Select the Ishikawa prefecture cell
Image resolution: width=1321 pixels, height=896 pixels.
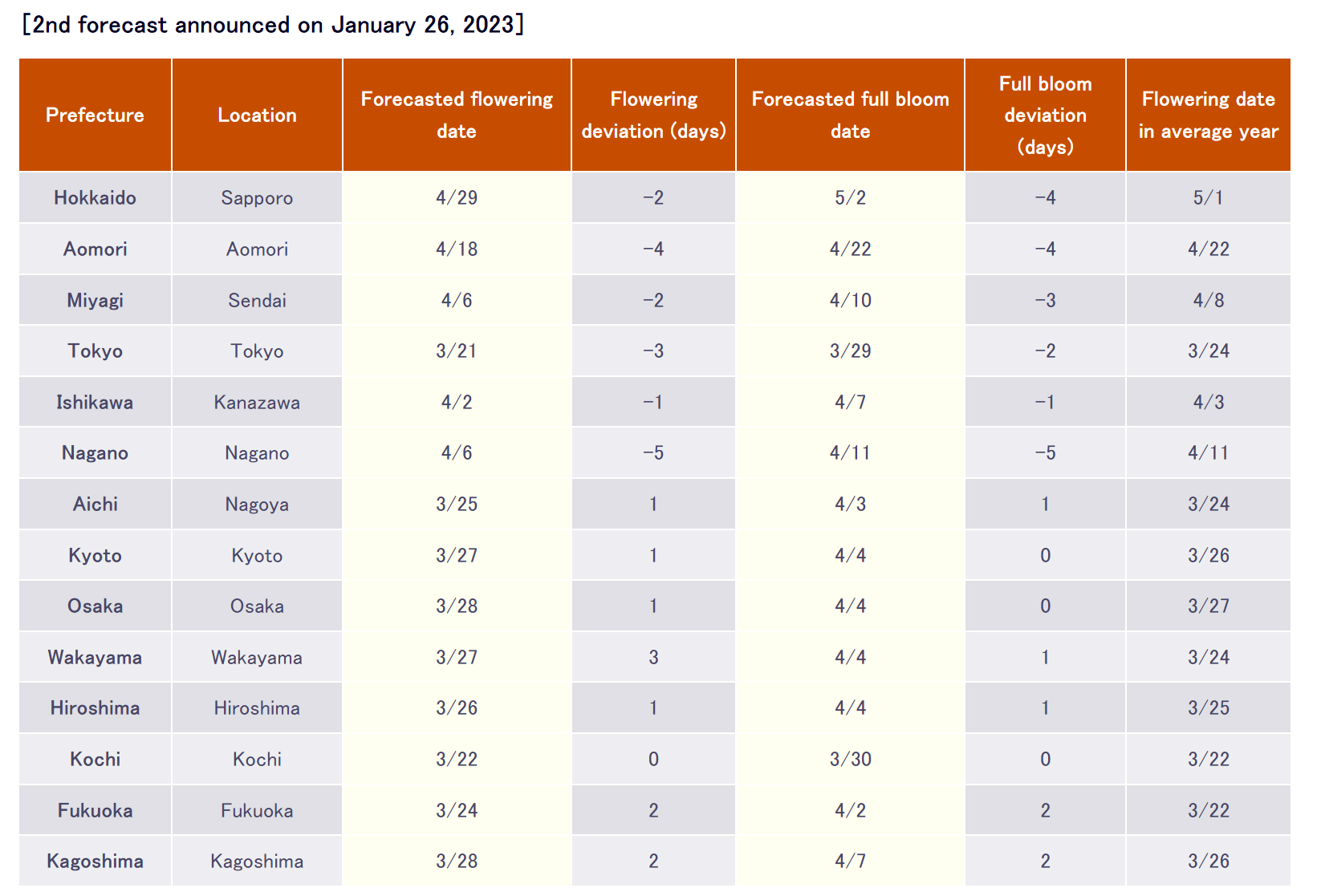(x=95, y=402)
